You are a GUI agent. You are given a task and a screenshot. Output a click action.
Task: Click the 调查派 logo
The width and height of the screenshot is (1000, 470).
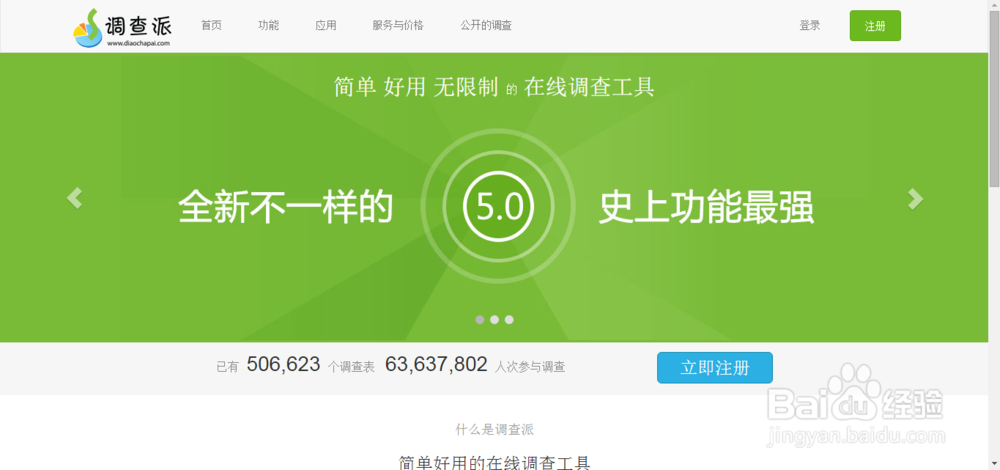coord(122,27)
